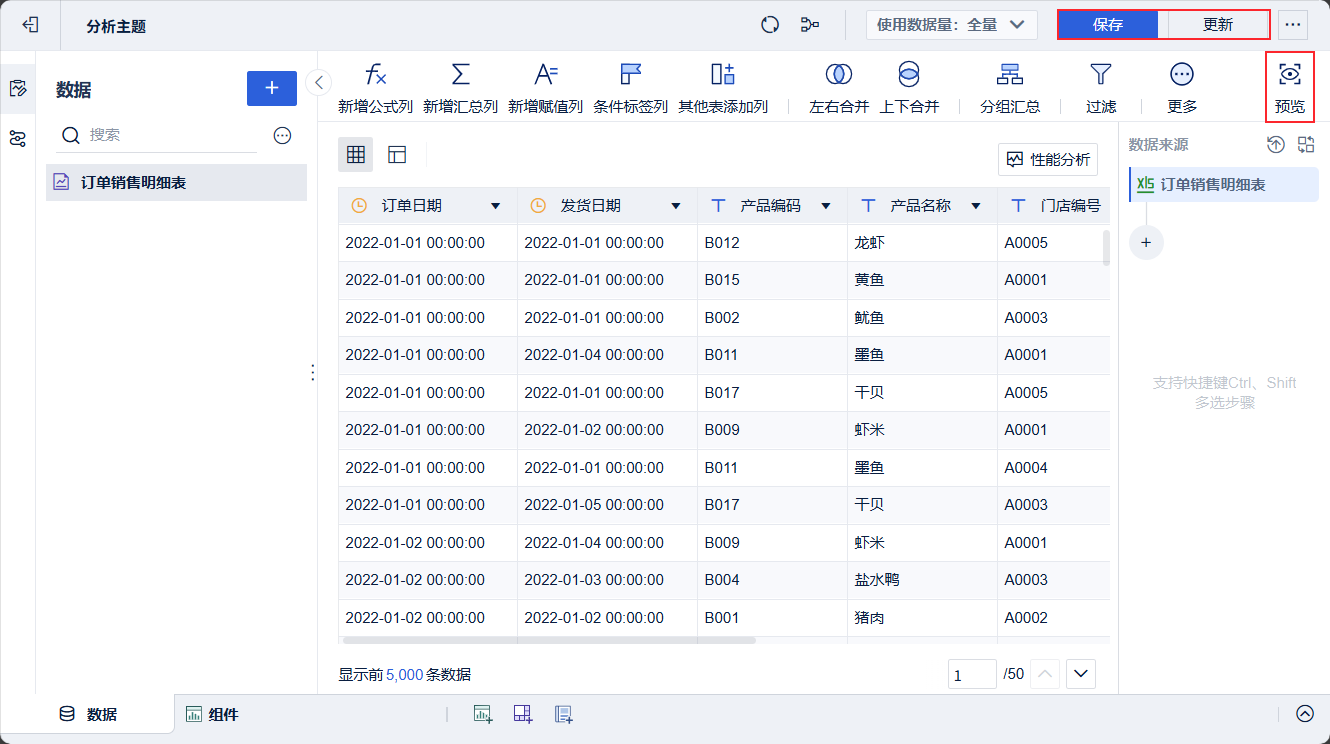
Task: Click the 门店编号 text type icon
Action: (1018, 206)
